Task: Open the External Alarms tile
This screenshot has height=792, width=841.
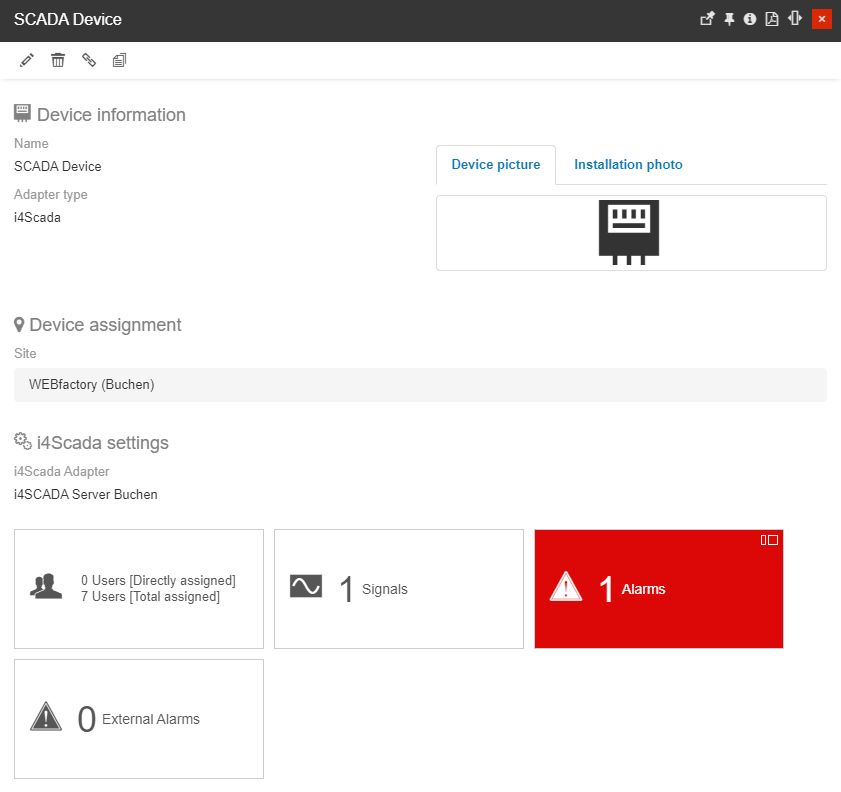Action: (x=139, y=719)
